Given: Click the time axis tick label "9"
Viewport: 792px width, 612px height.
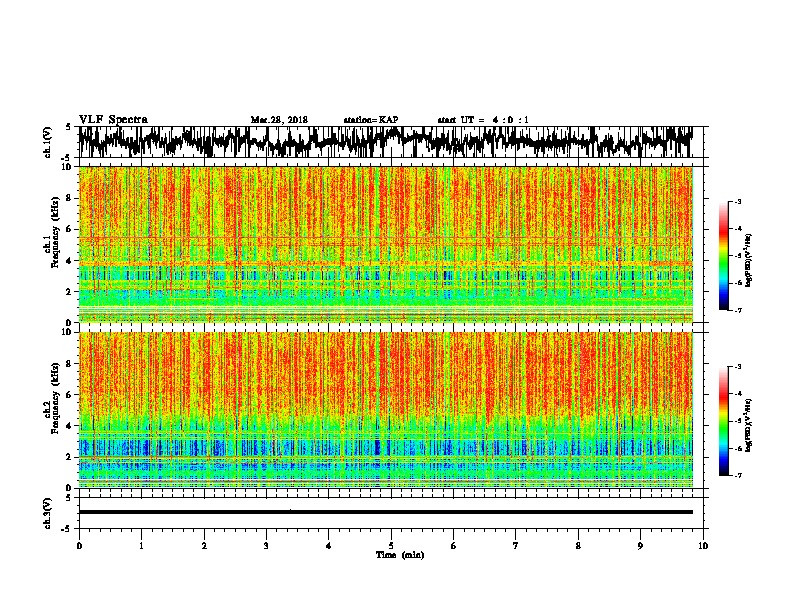Looking at the screenshot, I should [640, 546].
